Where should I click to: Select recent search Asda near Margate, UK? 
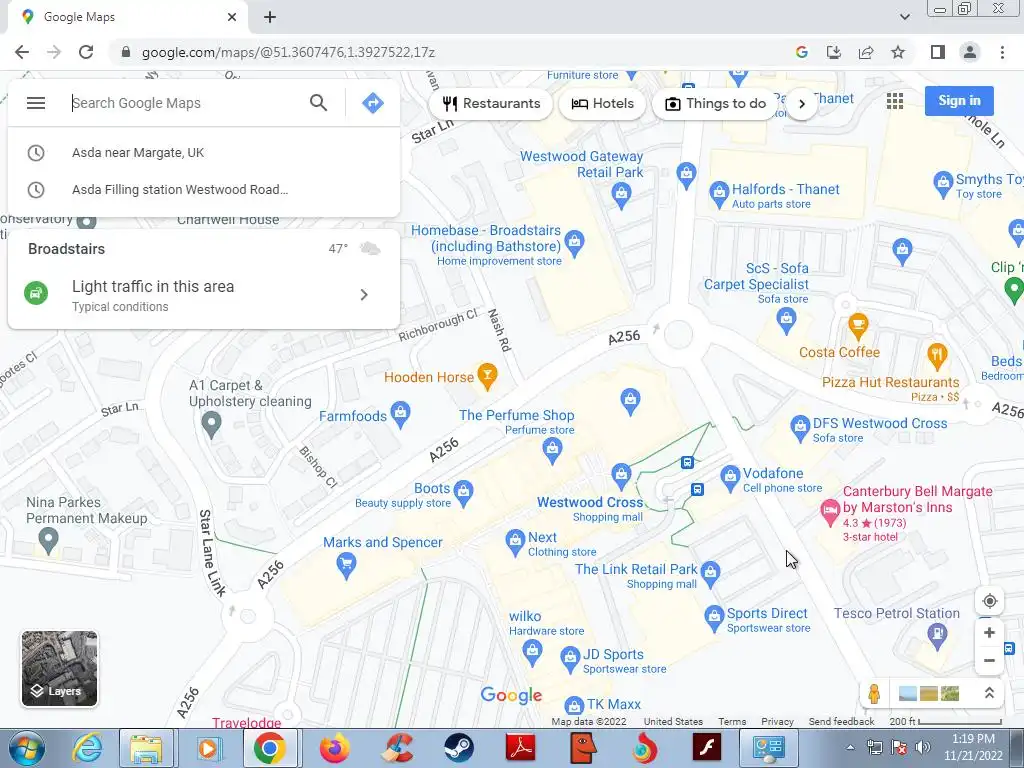[204, 153]
